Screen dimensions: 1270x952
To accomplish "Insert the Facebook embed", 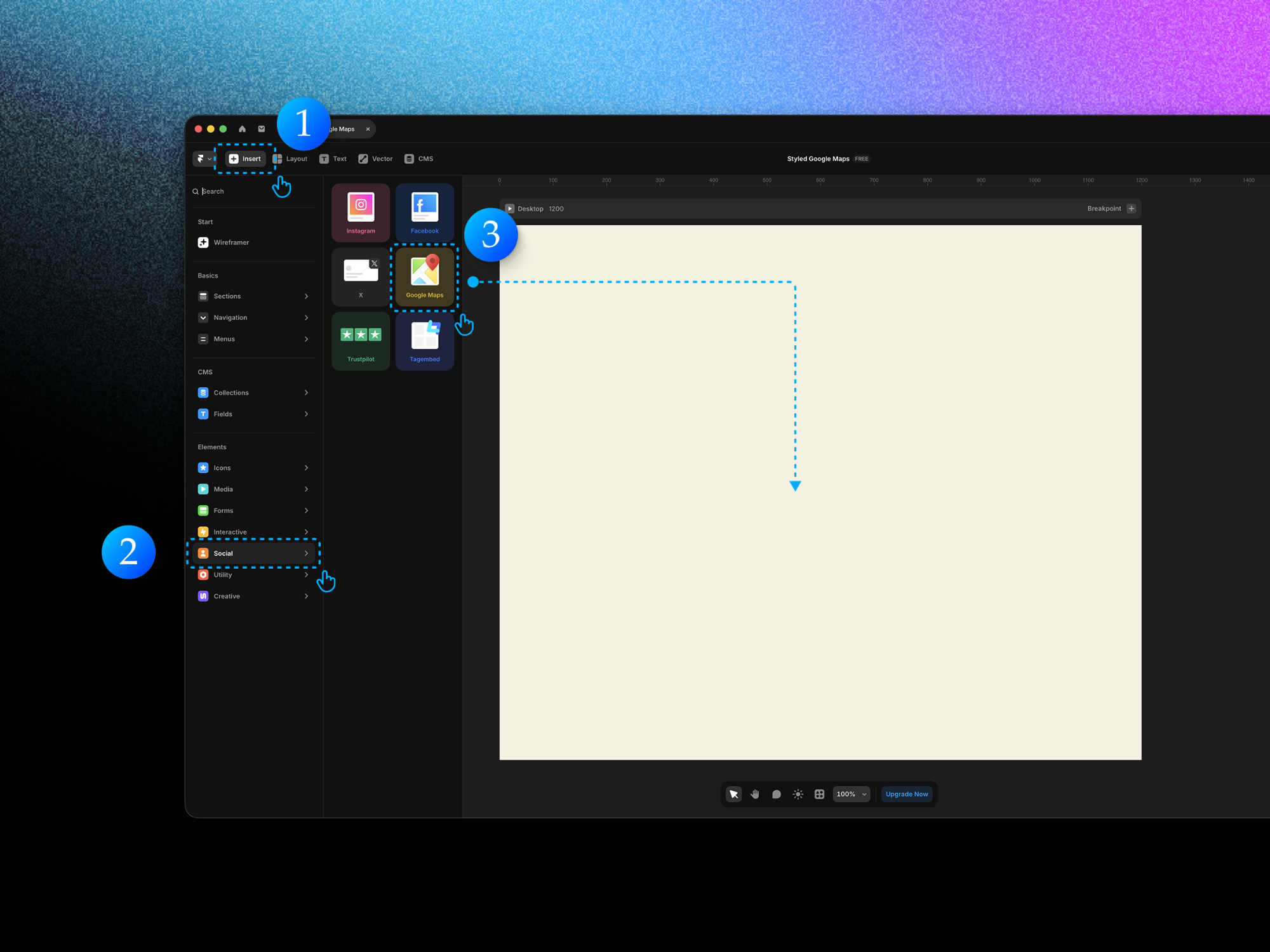I will (424, 212).
